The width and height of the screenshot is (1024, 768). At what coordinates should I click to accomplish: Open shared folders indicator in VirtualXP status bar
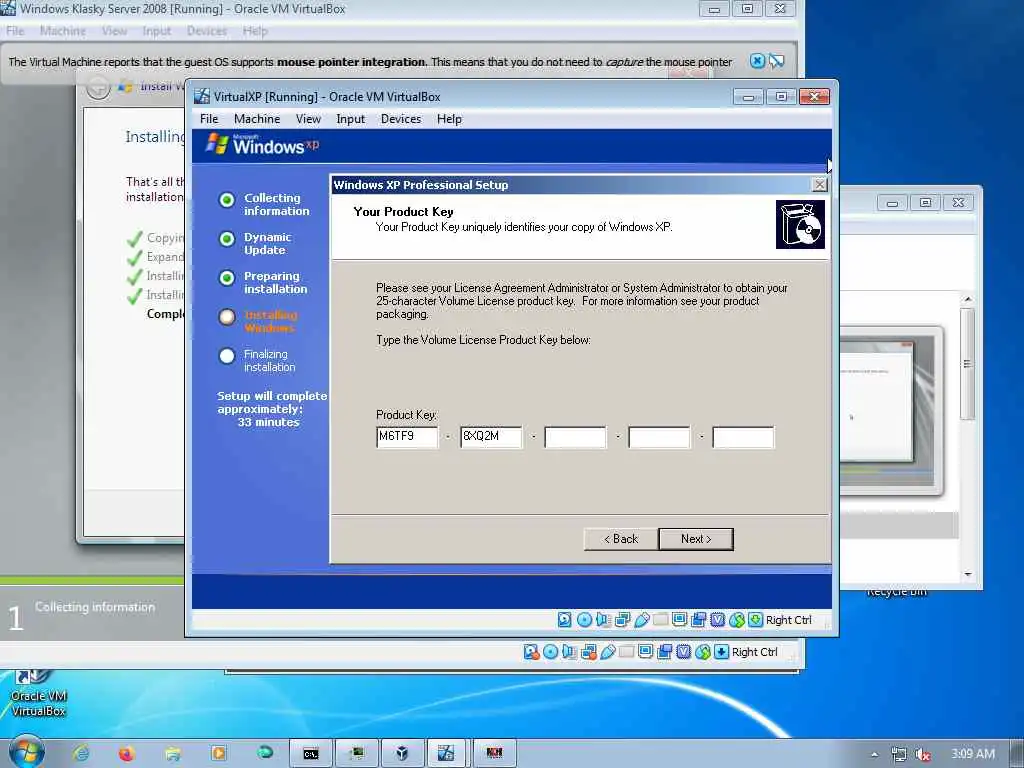pos(660,619)
